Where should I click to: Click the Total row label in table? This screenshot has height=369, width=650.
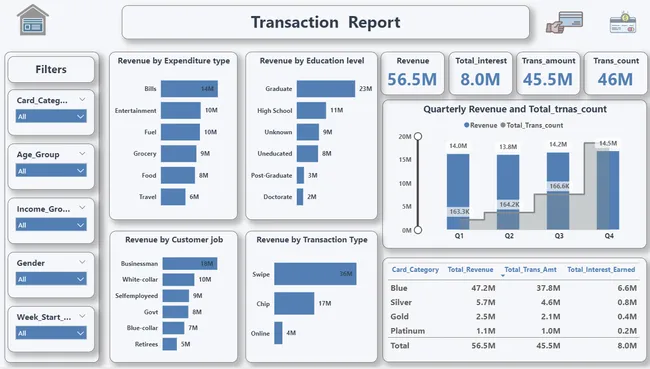point(400,345)
